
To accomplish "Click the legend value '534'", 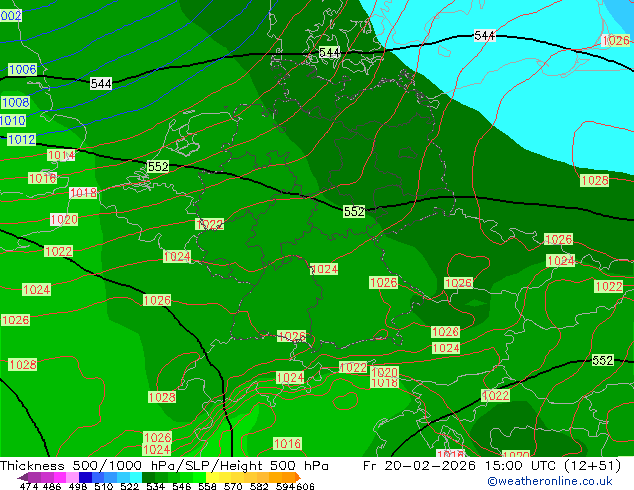I will tap(155, 486).
